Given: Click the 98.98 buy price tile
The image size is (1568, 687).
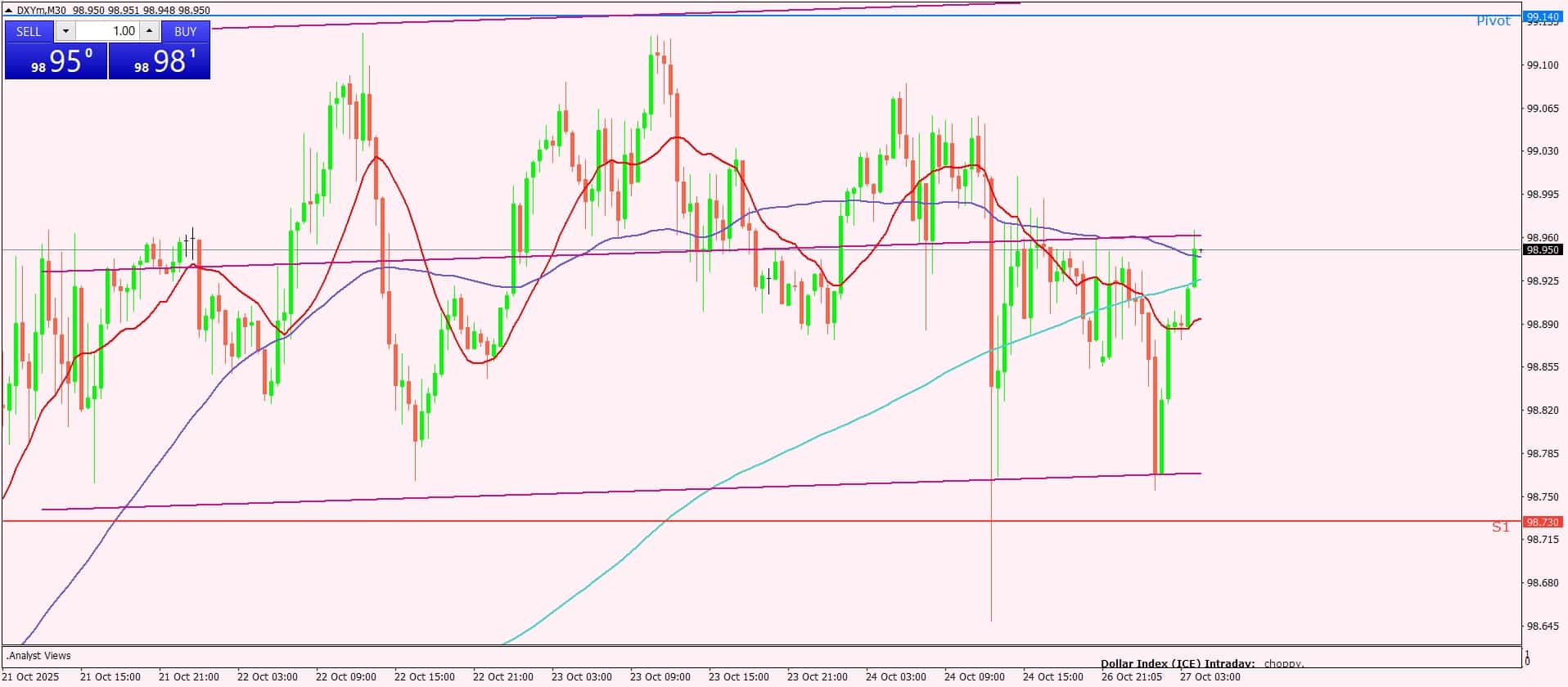Looking at the screenshot, I should pos(160,62).
